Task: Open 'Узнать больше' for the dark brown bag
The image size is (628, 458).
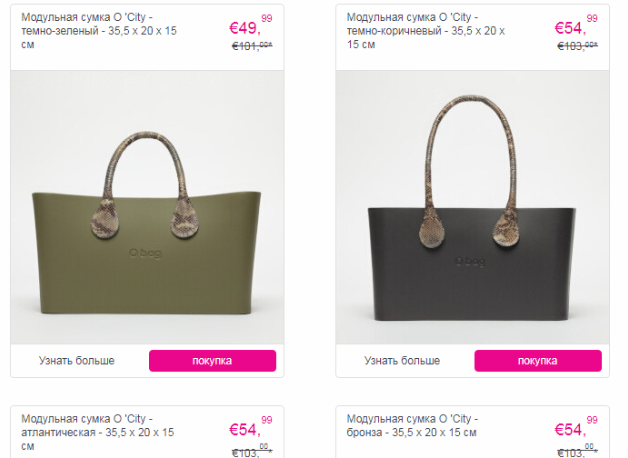Action: pyautogui.click(x=402, y=361)
